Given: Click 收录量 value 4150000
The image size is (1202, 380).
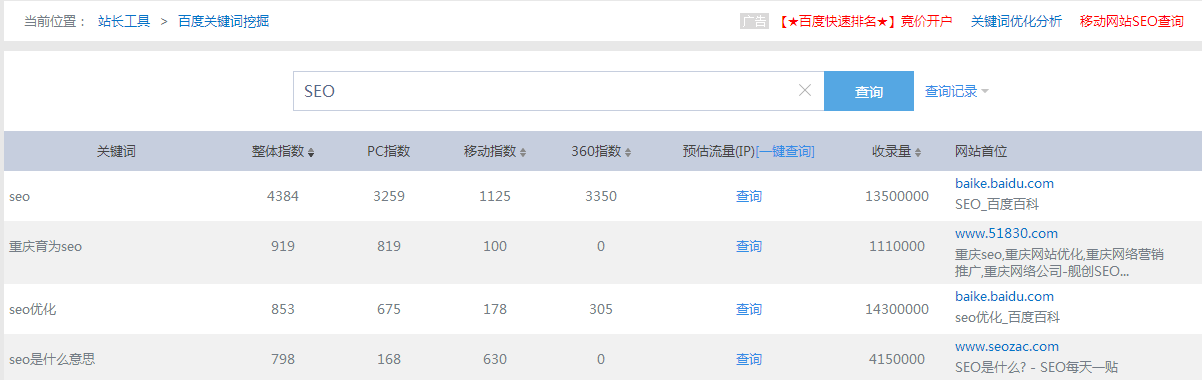Looking at the screenshot, I should click(897, 359).
